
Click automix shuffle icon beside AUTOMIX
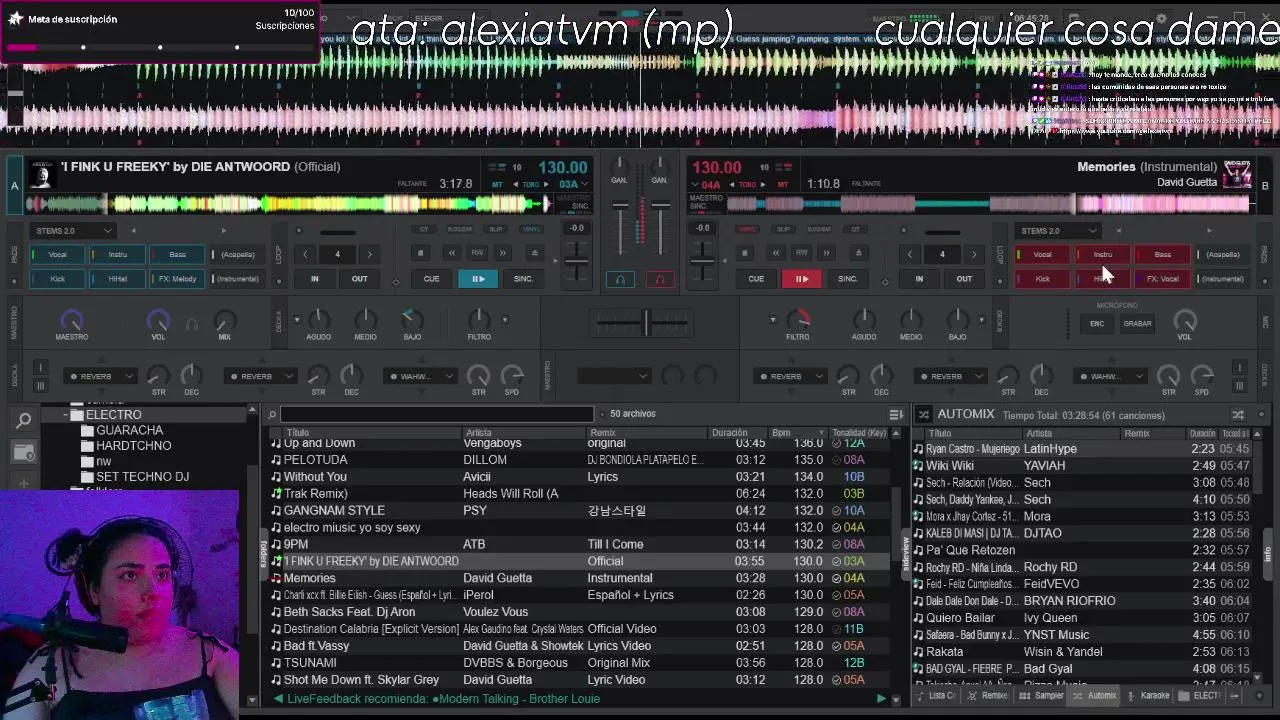[x=923, y=414]
